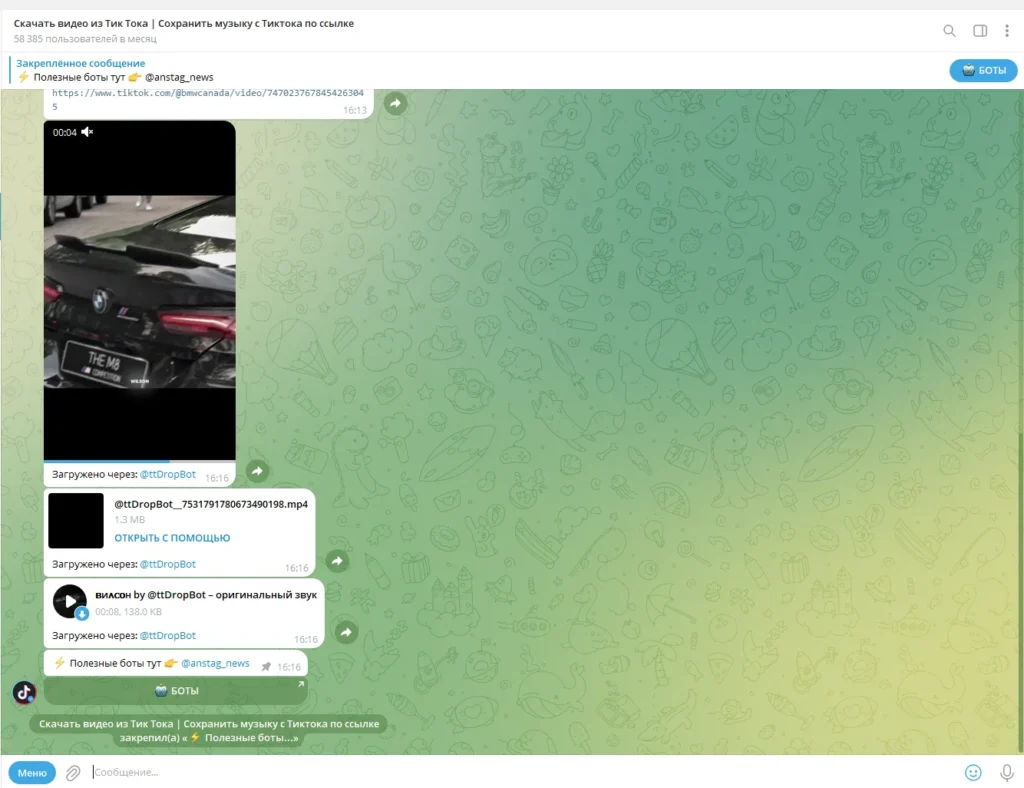Image resolution: width=1024 pixels, height=788 pixels.
Task: Toggle the right sidebar panel icon
Action: point(980,31)
